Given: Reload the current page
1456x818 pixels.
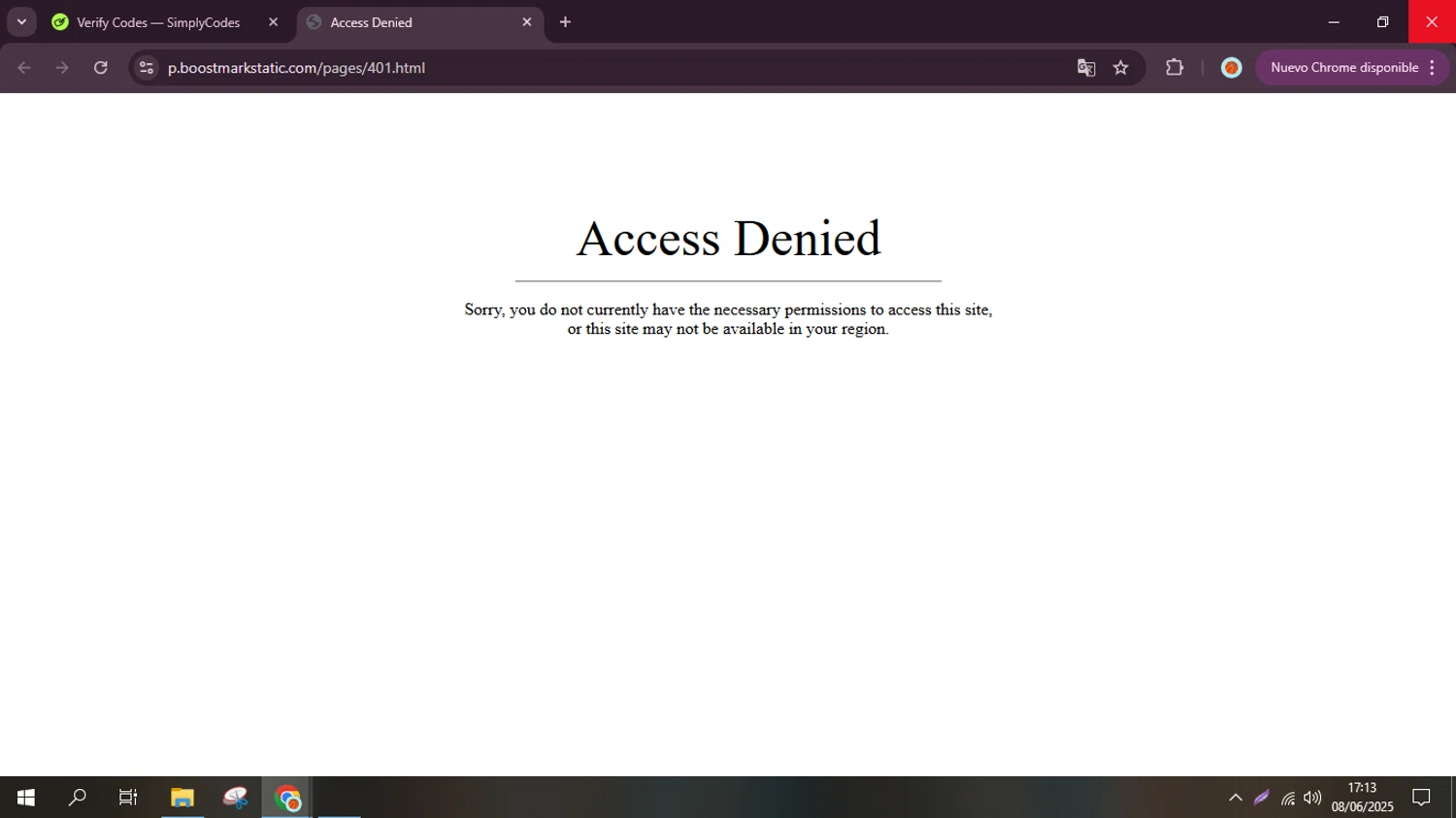Looking at the screenshot, I should [101, 68].
